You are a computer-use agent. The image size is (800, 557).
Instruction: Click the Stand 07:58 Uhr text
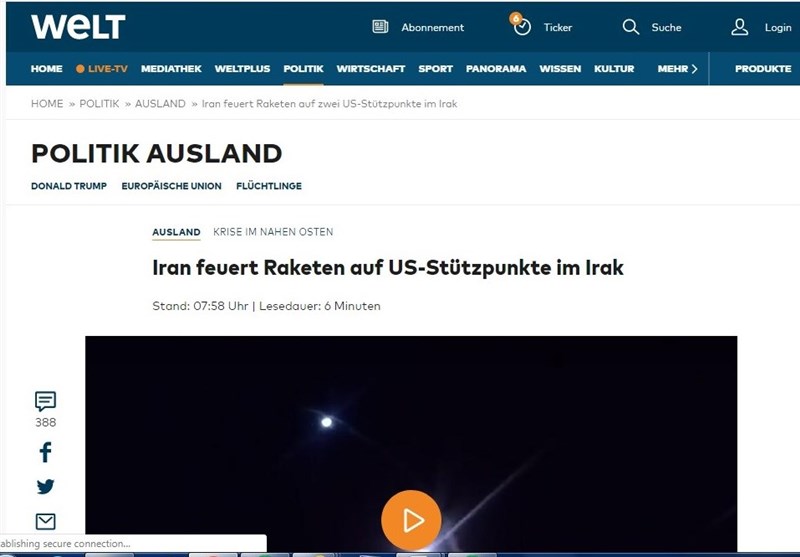click(200, 306)
